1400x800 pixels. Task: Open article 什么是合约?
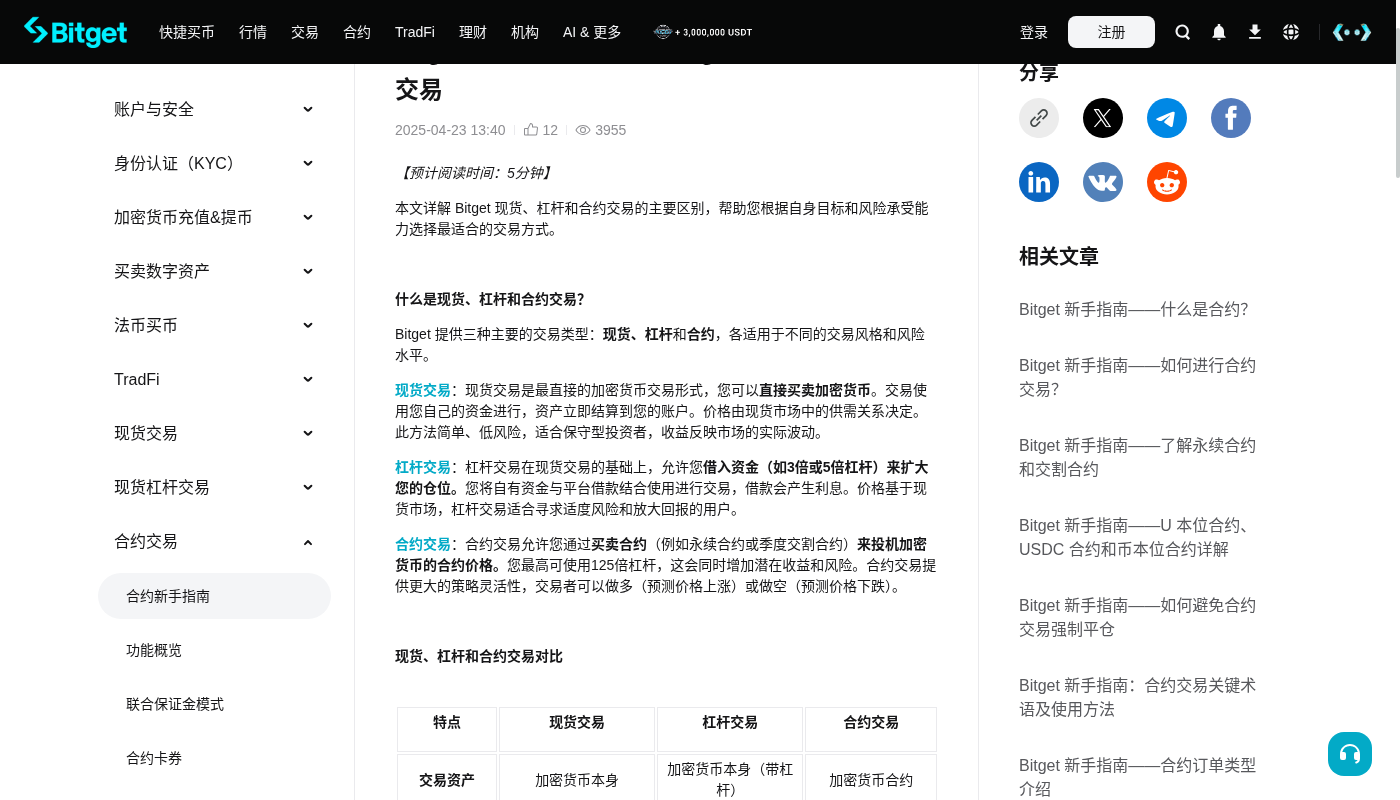click(1134, 309)
